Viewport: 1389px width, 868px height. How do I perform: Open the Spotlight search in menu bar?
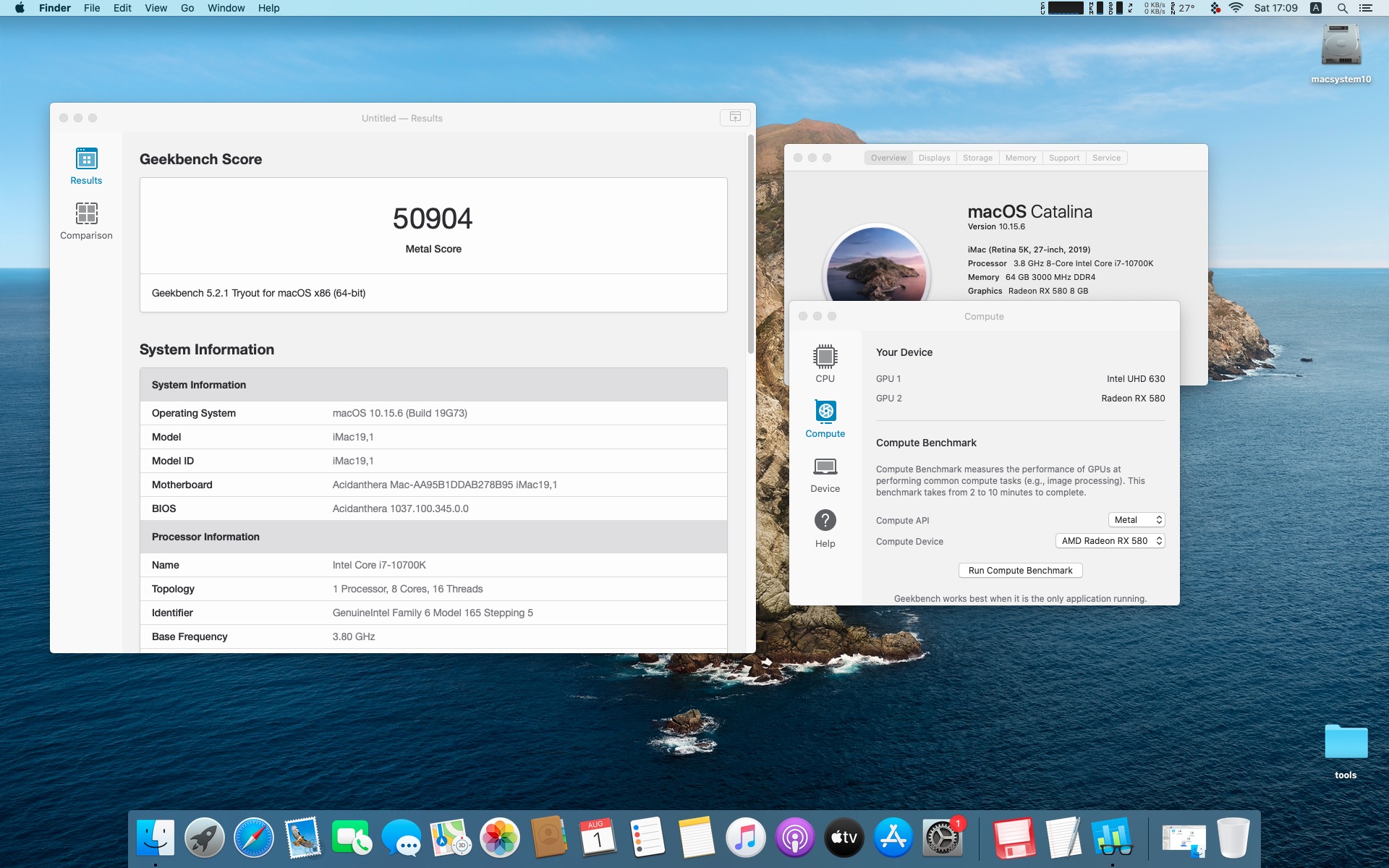click(1342, 8)
